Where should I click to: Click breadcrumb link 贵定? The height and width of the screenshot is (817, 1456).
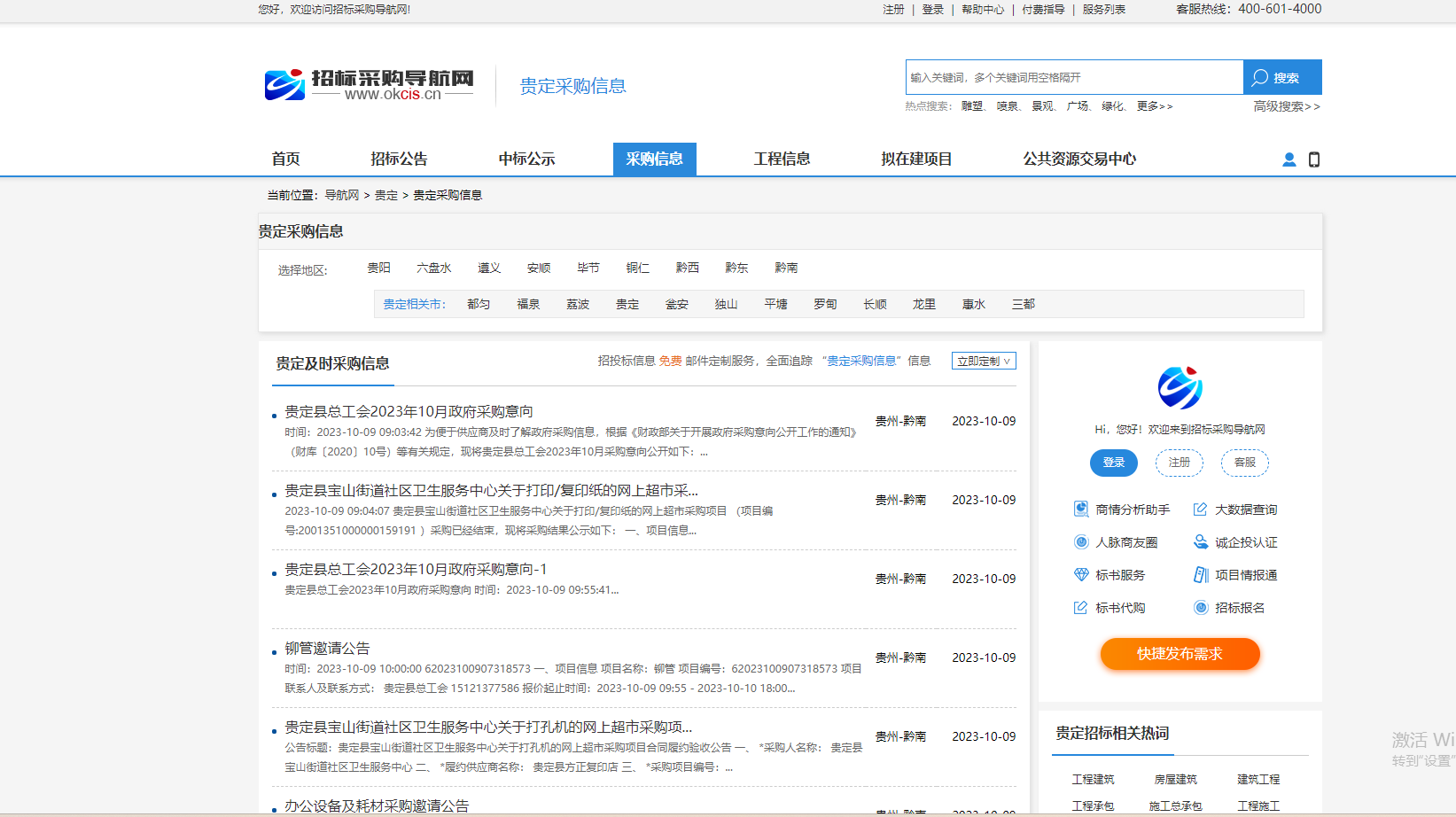click(386, 195)
